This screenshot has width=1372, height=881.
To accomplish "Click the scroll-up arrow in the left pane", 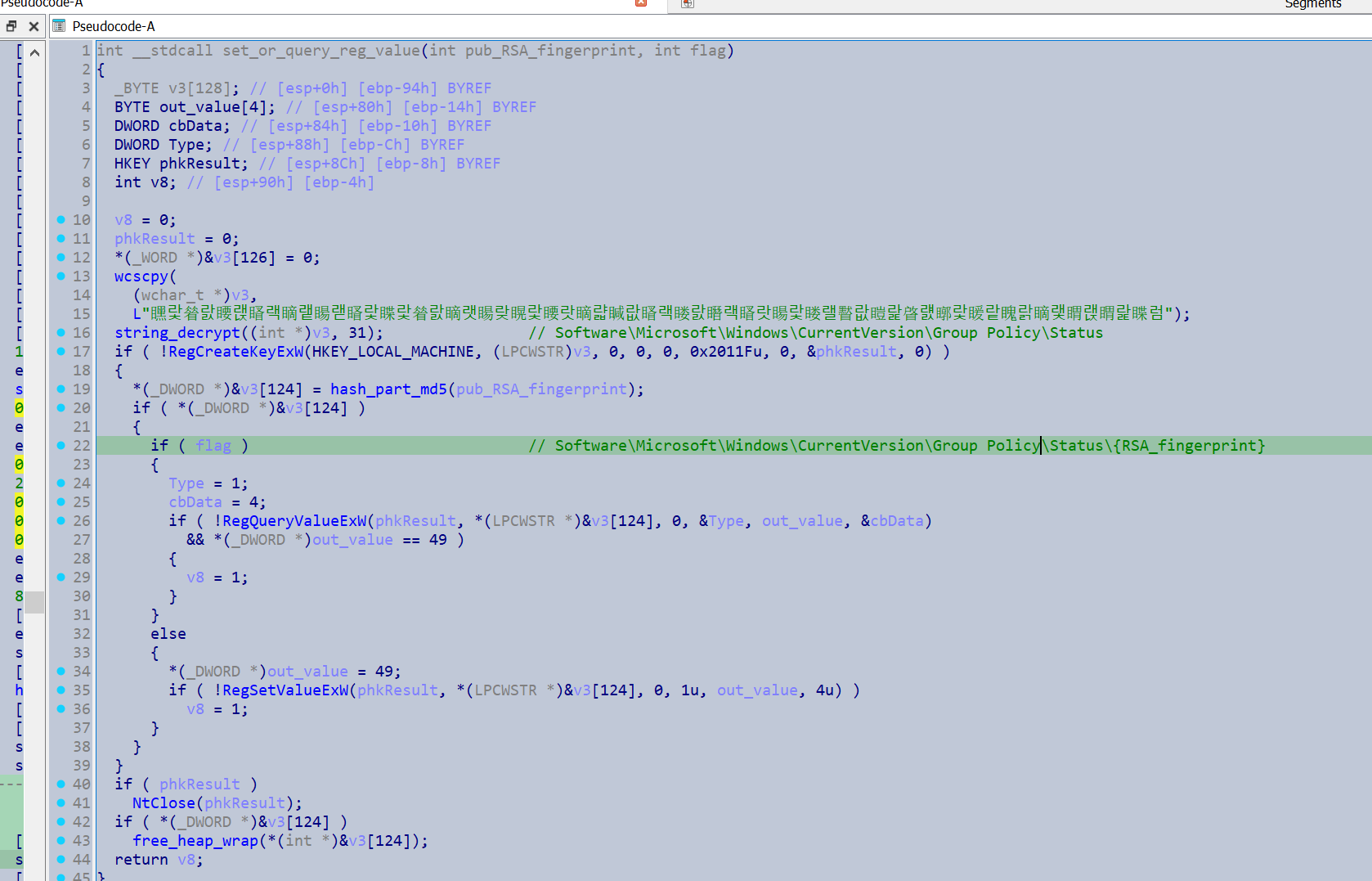I will [34, 52].
